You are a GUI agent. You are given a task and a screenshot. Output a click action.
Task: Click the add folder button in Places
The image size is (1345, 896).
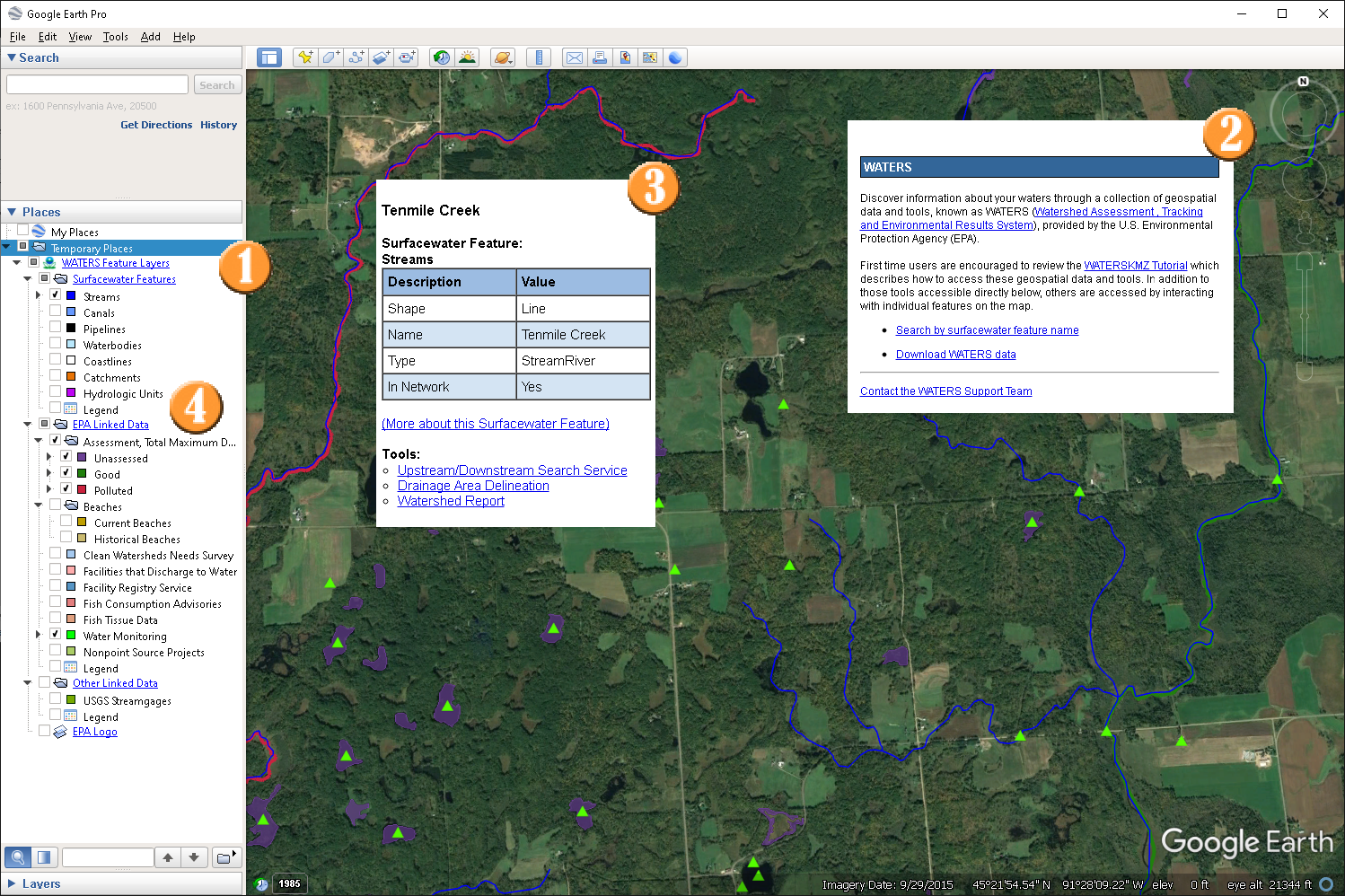tap(225, 857)
